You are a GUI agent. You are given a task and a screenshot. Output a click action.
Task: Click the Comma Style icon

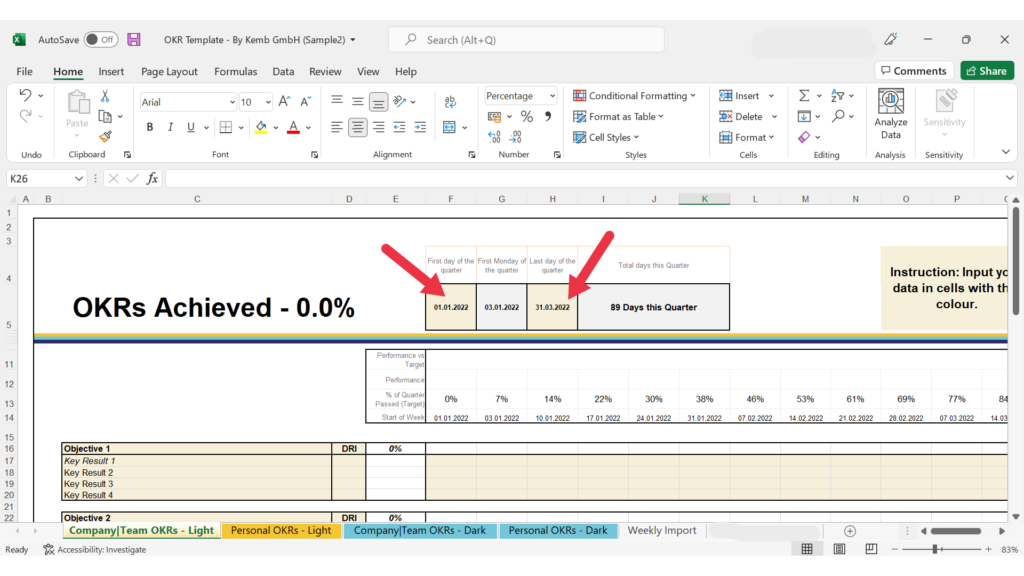pyautogui.click(x=548, y=116)
